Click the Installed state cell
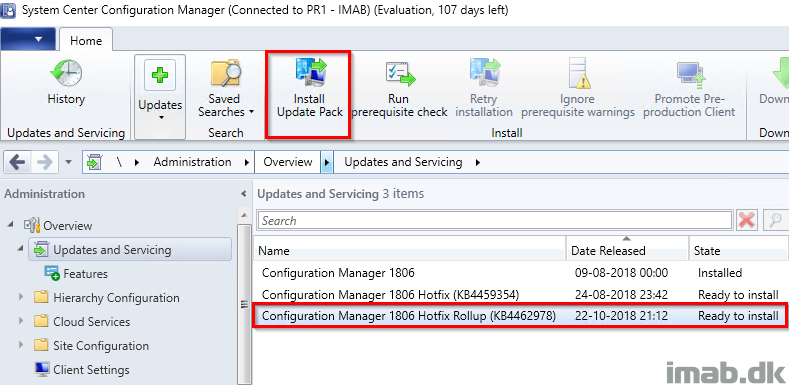Image resolution: width=789 pixels, height=385 pixels. tap(720, 273)
